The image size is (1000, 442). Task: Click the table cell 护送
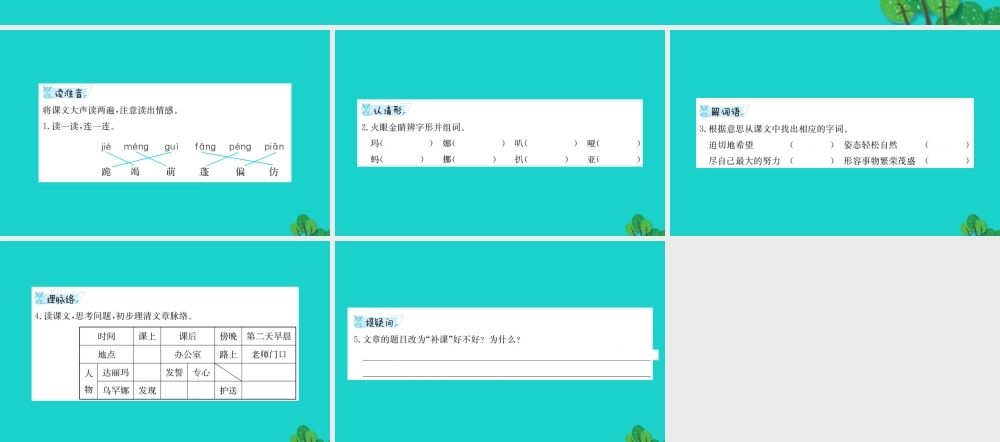point(228,390)
